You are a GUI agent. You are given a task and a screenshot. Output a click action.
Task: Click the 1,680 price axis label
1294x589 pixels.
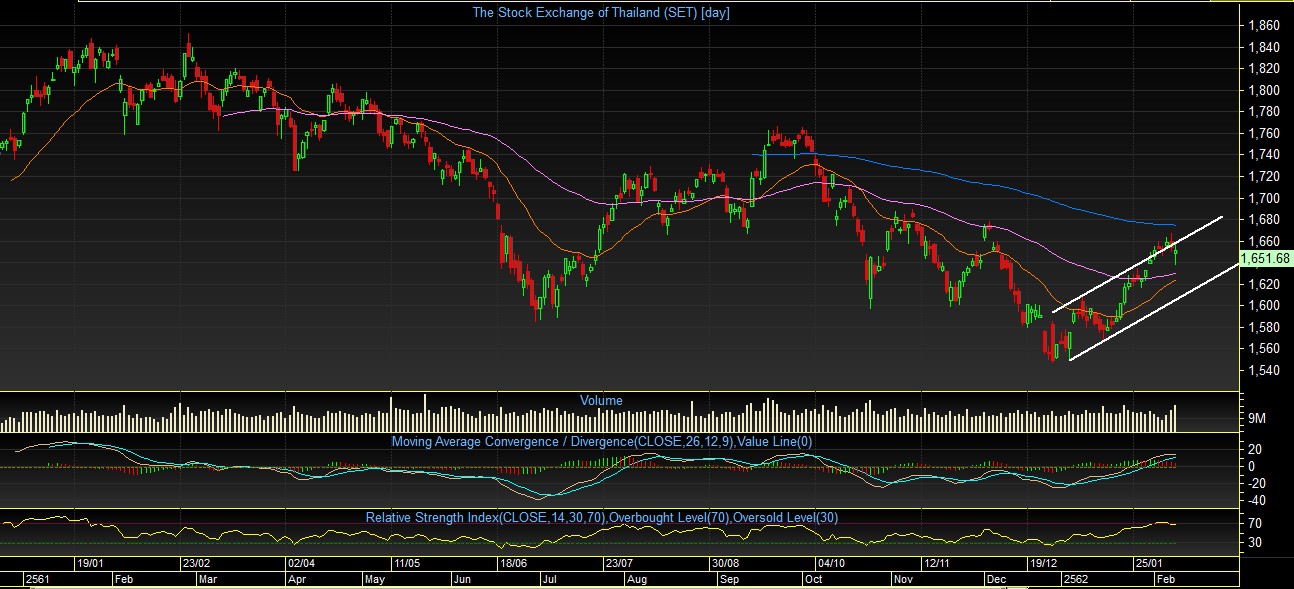pyautogui.click(x=1265, y=219)
